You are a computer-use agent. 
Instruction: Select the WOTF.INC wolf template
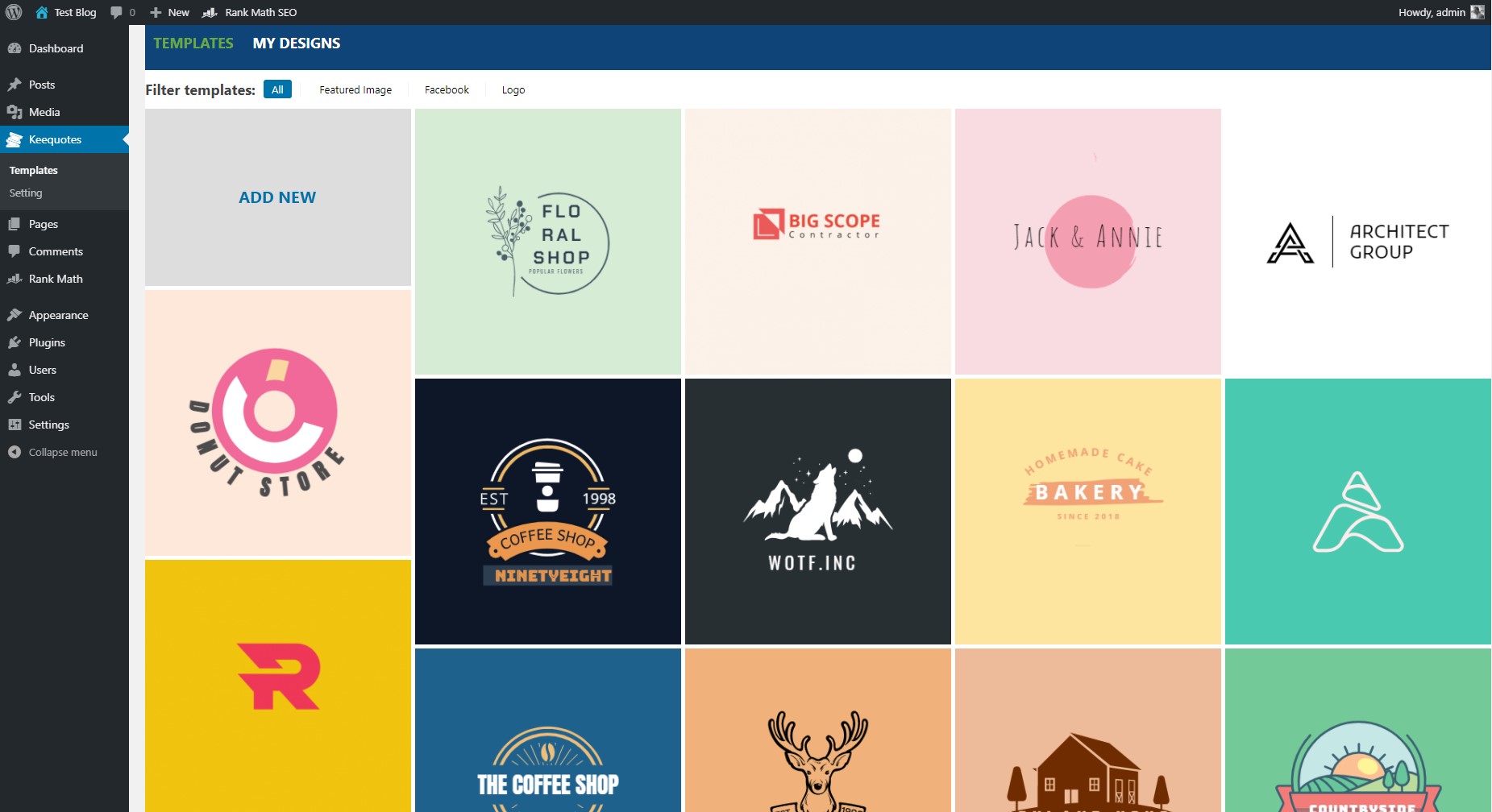click(x=818, y=512)
